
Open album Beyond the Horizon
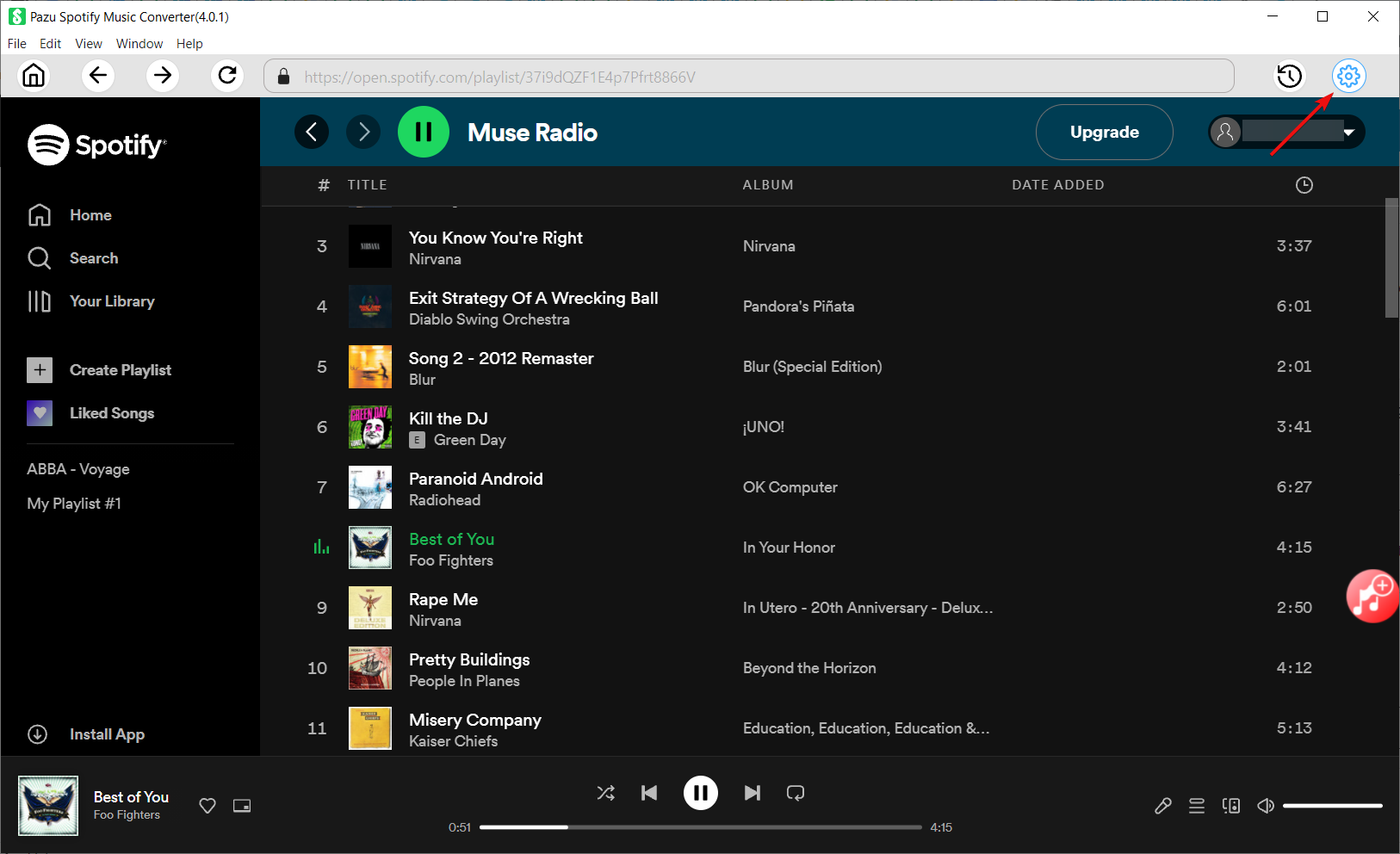[809, 668]
